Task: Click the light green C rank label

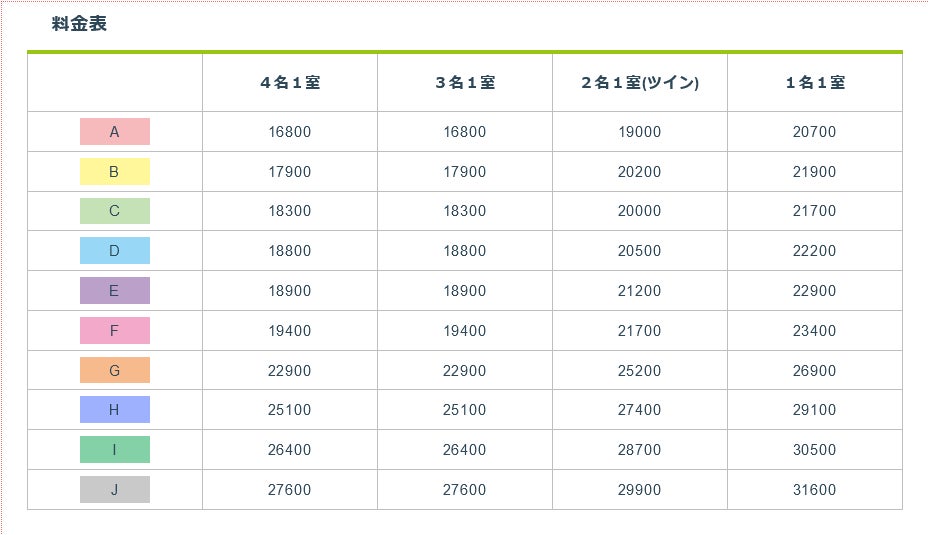Action: click(x=114, y=211)
